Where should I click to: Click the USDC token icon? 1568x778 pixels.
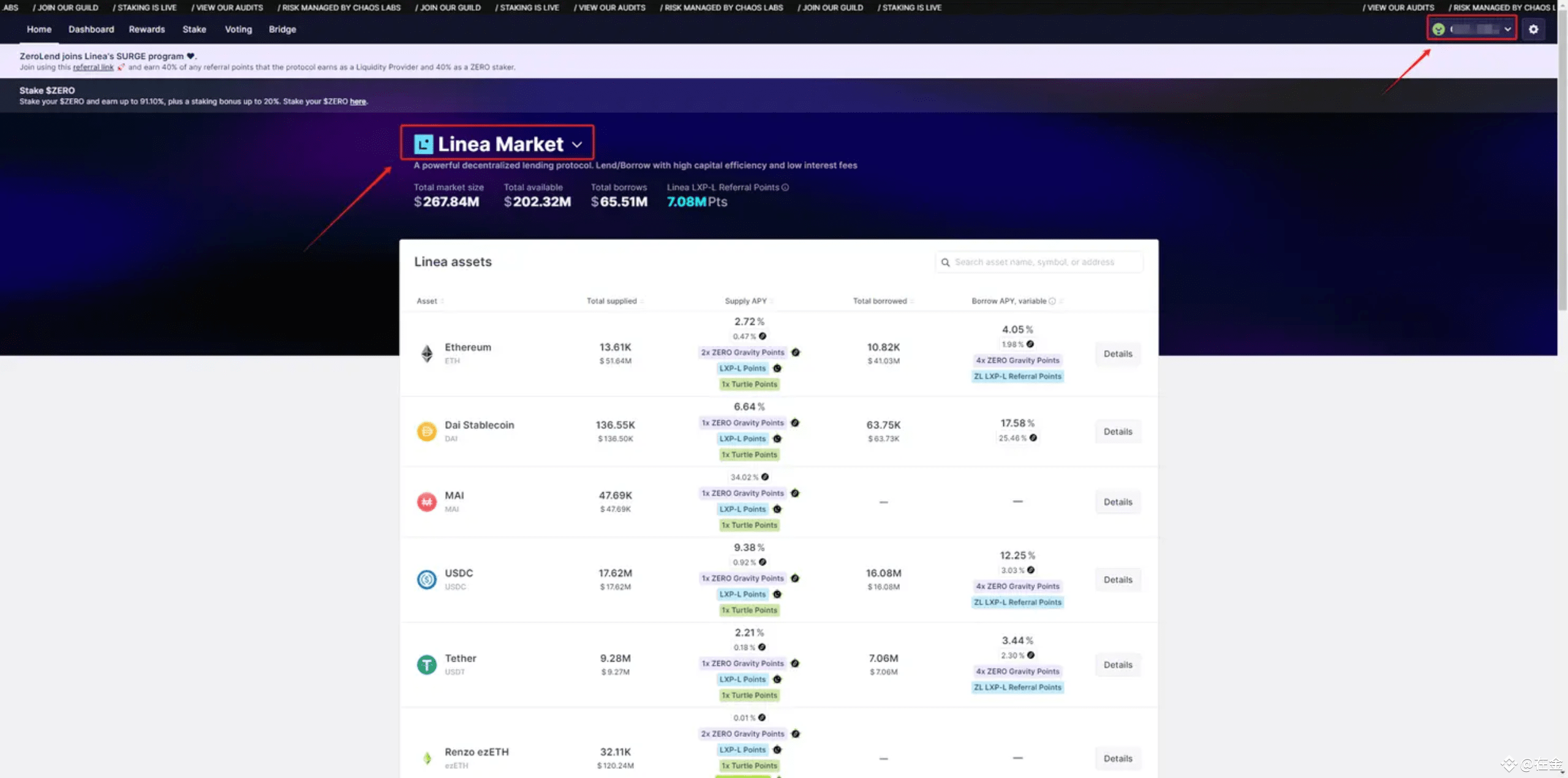tap(427, 579)
